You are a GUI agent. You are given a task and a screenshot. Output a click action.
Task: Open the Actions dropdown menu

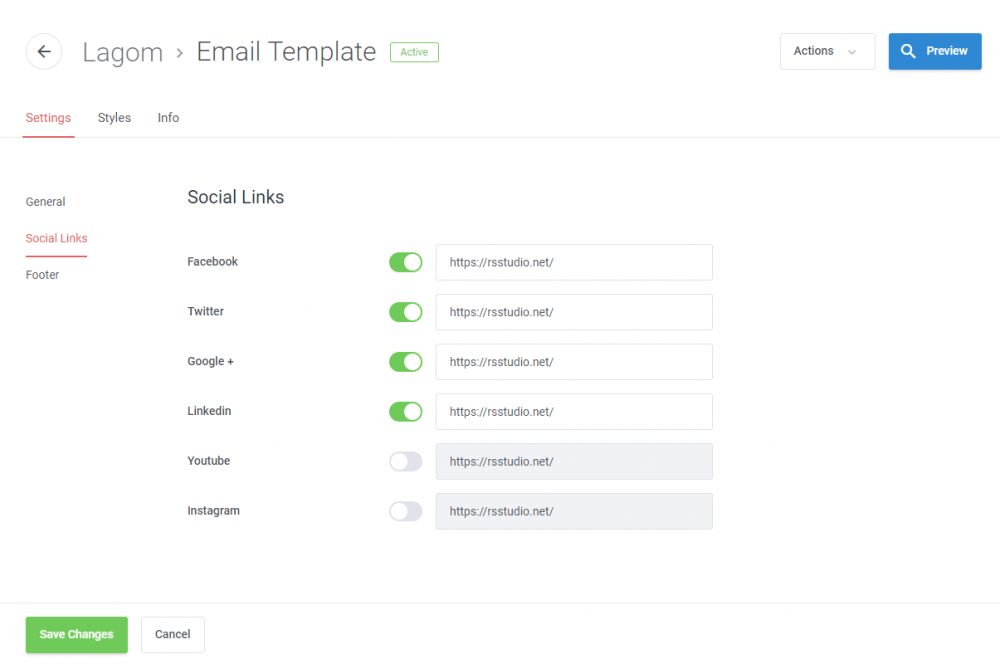pyautogui.click(x=827, y=51)
